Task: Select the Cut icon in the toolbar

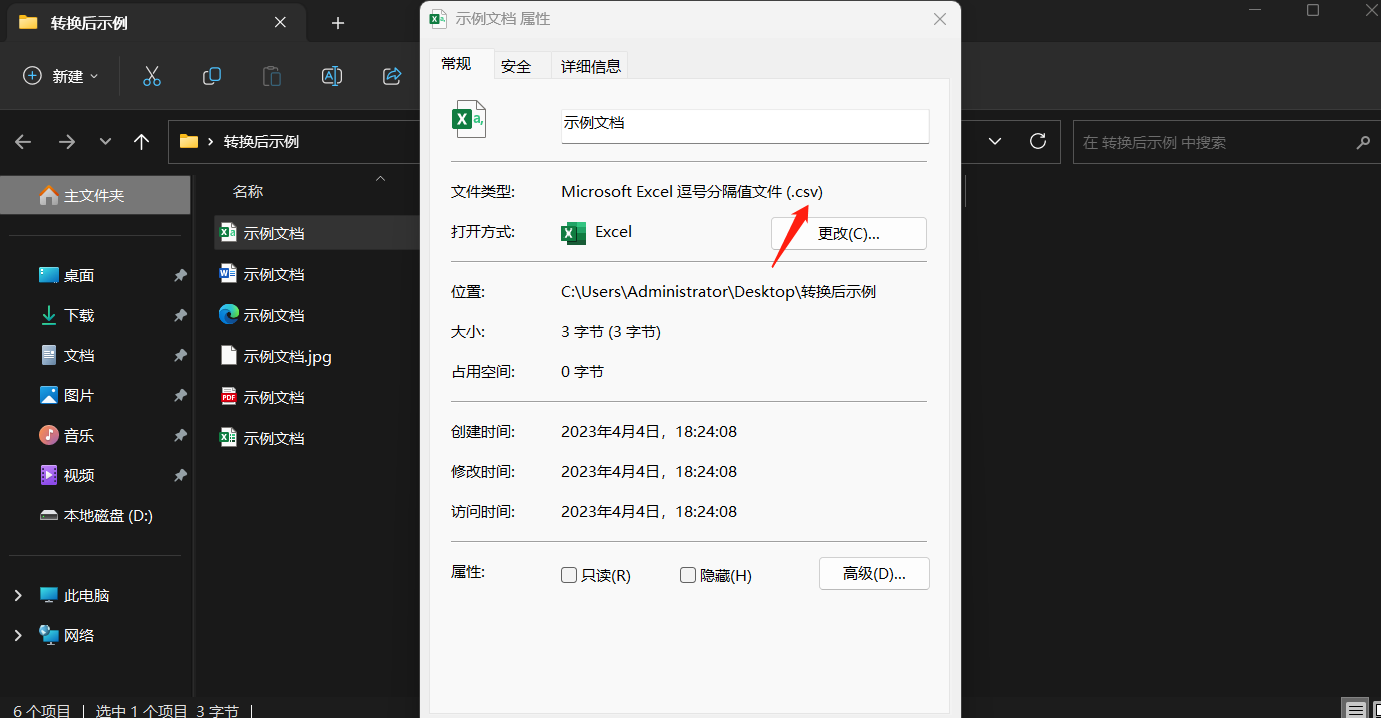Action: 151,76
